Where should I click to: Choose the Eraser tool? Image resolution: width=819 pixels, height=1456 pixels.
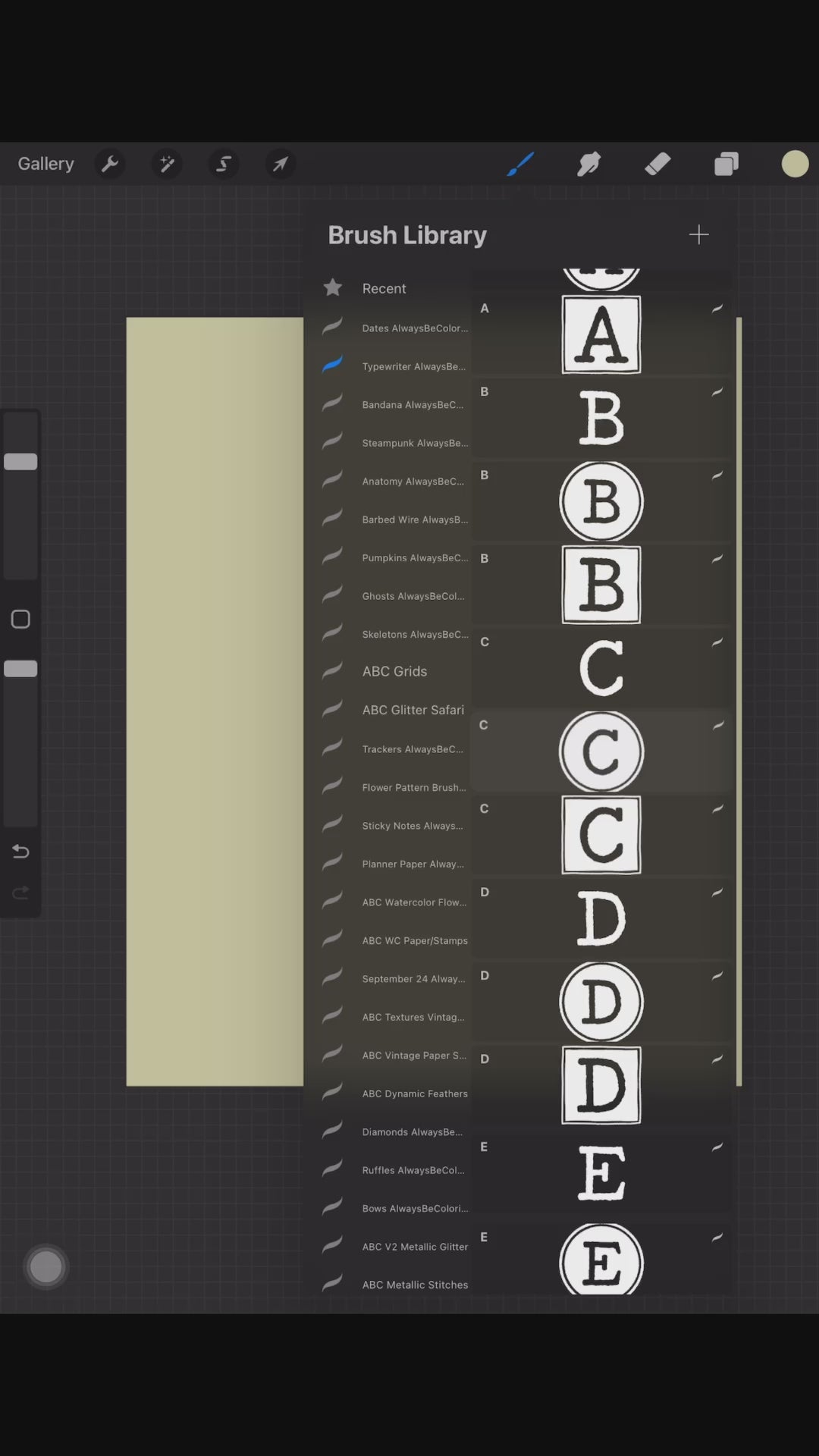(x=657, y=164)
